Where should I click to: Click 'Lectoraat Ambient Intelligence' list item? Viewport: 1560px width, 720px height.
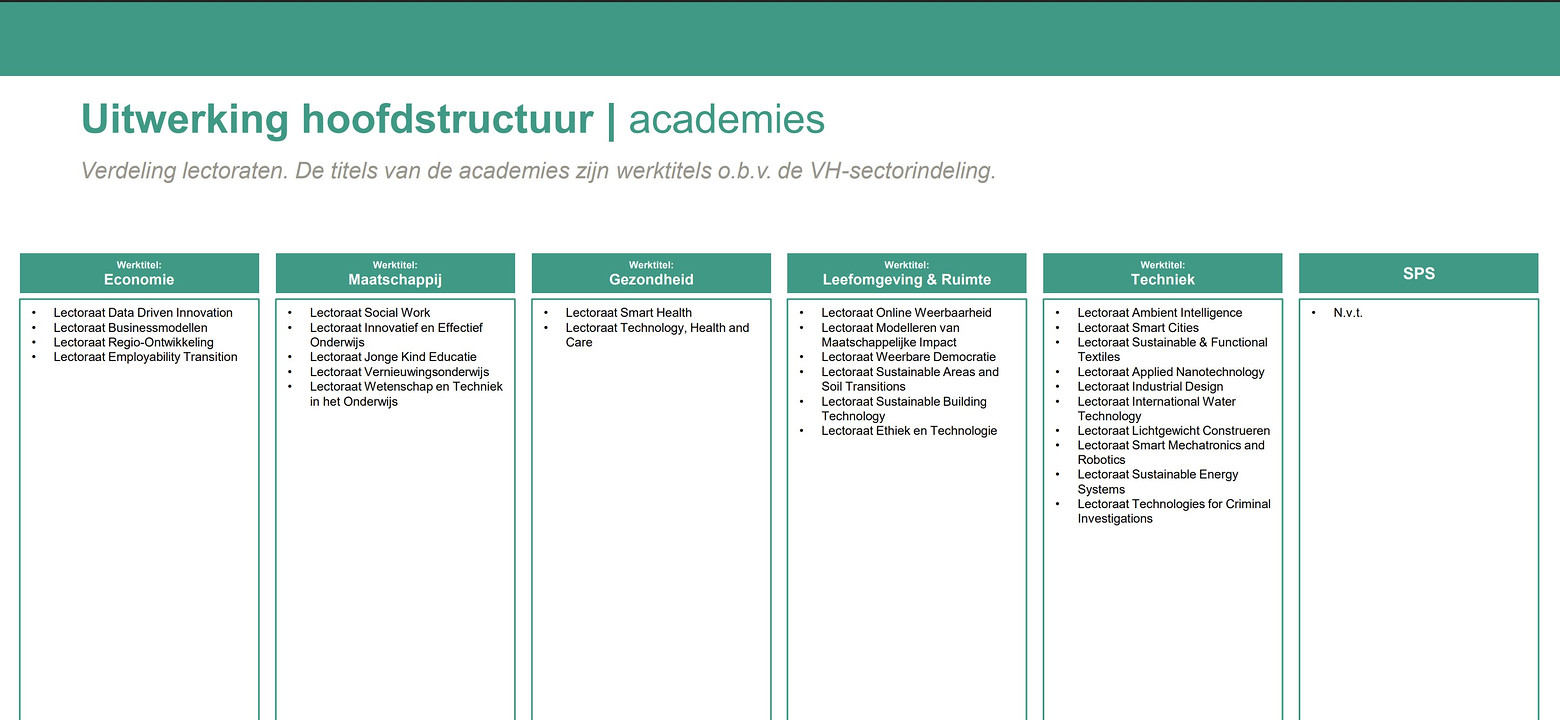point(1159,313)
